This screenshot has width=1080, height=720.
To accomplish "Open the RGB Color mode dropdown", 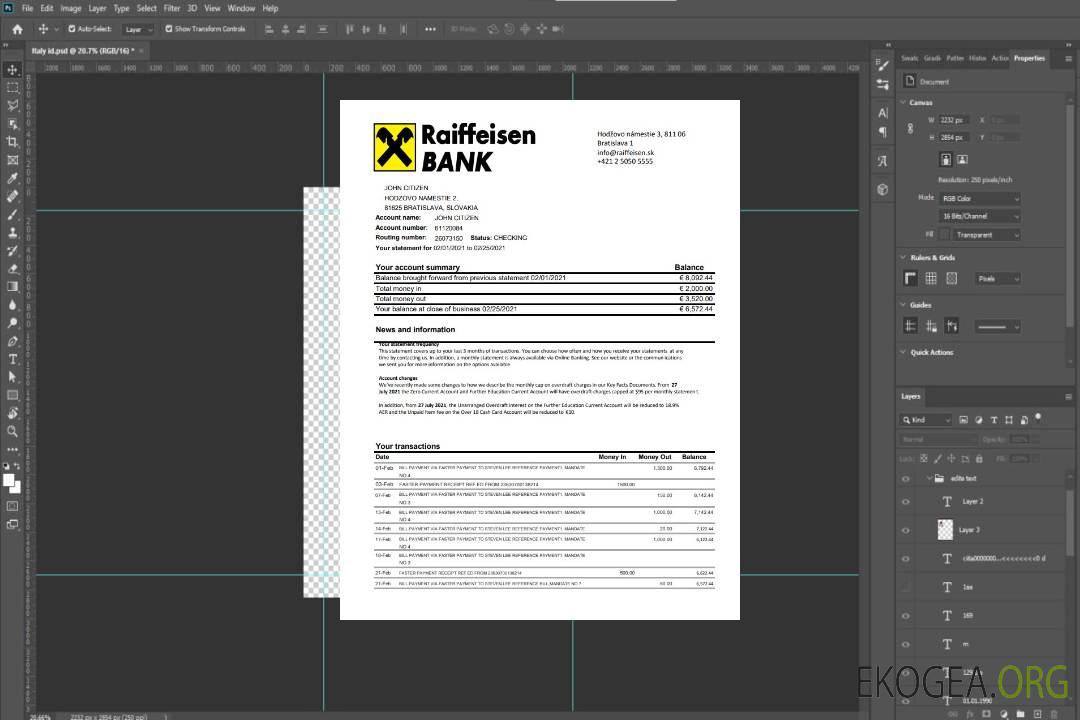I will click(x=980, y=198).
